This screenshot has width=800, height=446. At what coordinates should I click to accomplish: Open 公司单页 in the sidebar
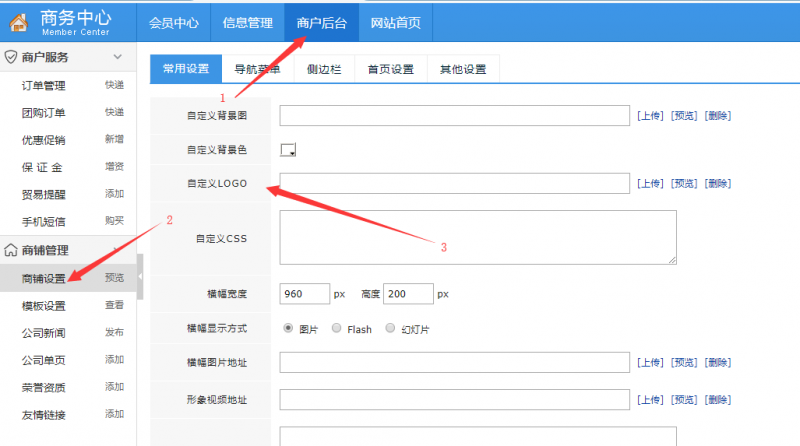pos(43,360)
